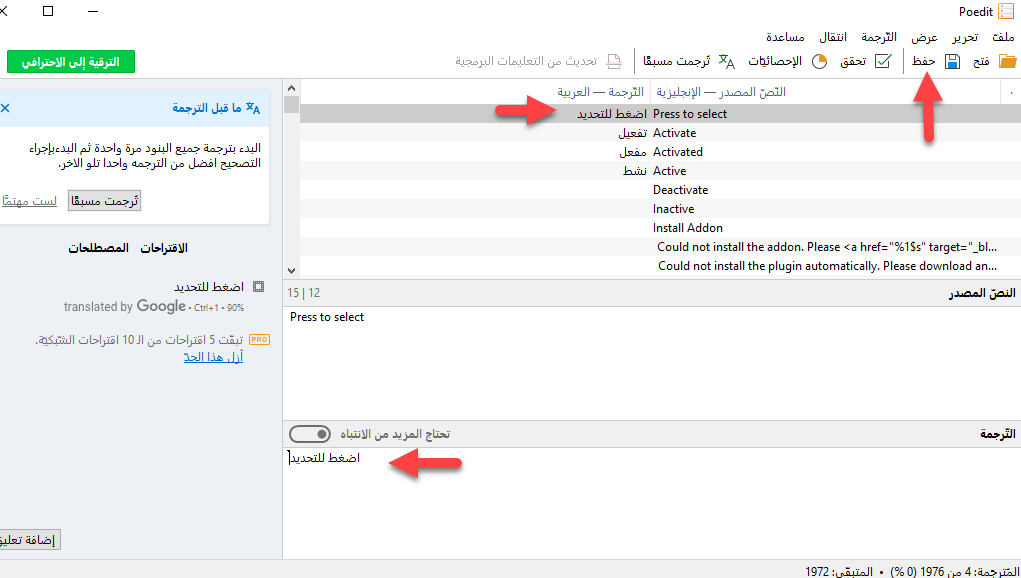Open the مساعدة menu
The height and width of the screenshot is (578, 1021).
click(x=785, y=37)
